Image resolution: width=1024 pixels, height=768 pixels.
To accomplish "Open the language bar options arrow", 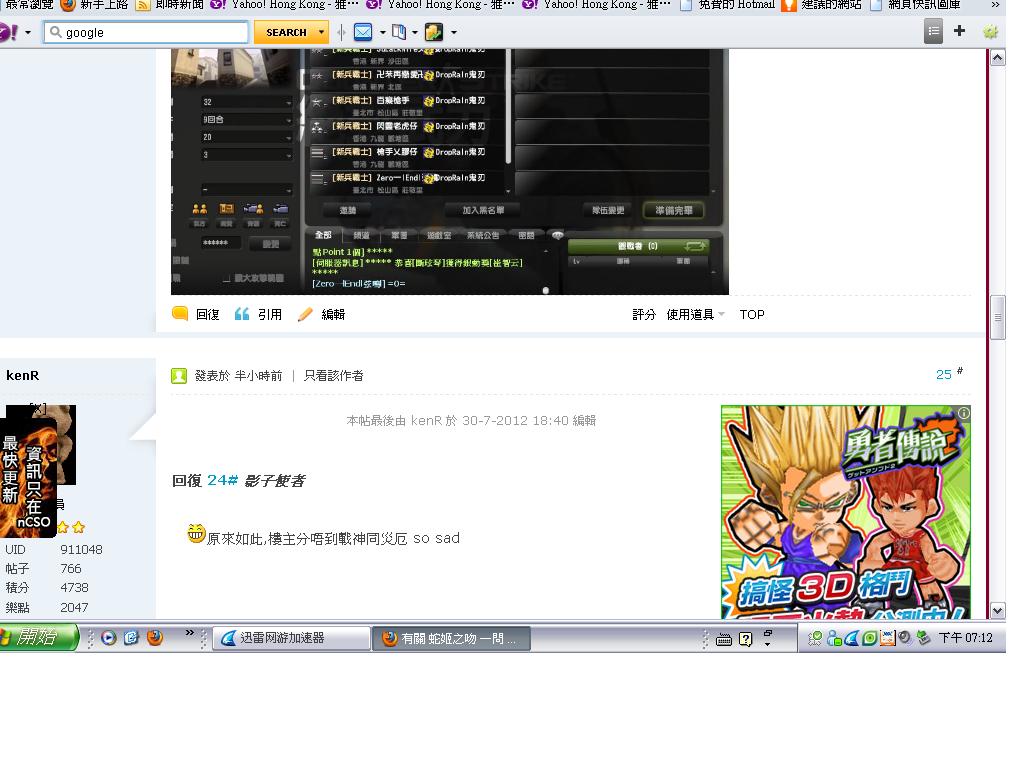I will [767, 644].
